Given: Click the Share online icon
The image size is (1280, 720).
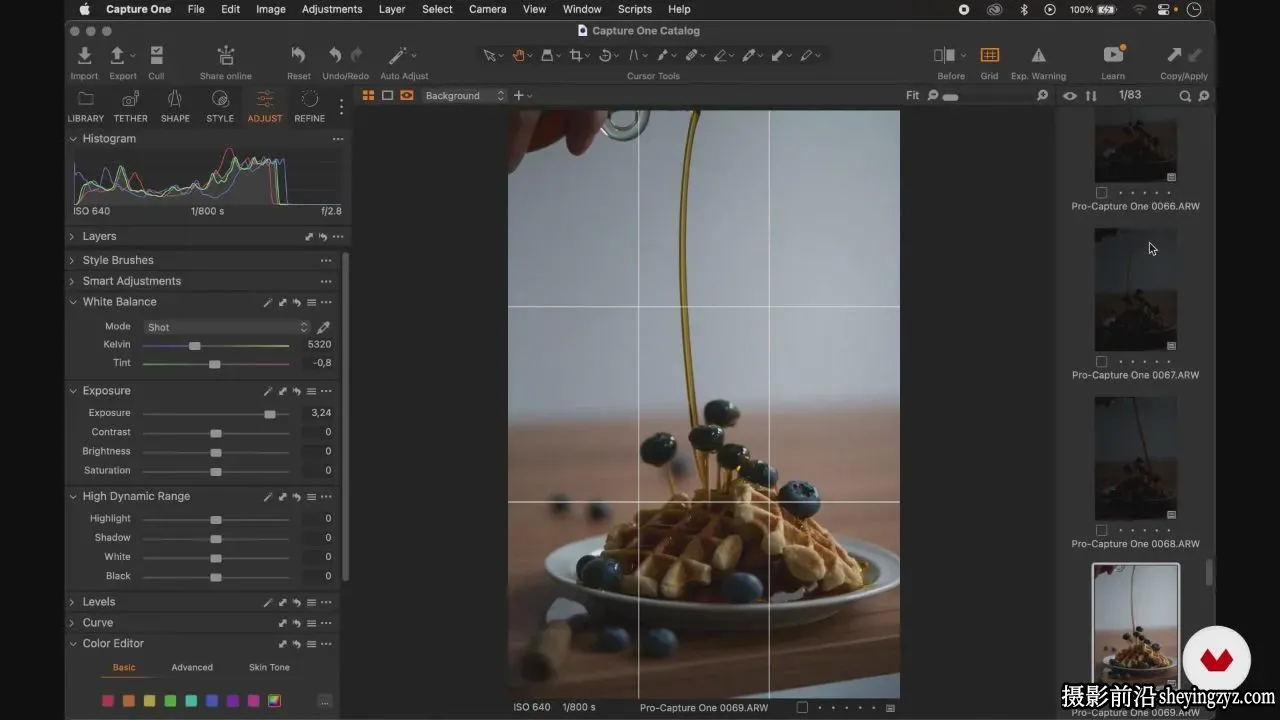Looking at the screenshot, I should (x=226, y=56).
